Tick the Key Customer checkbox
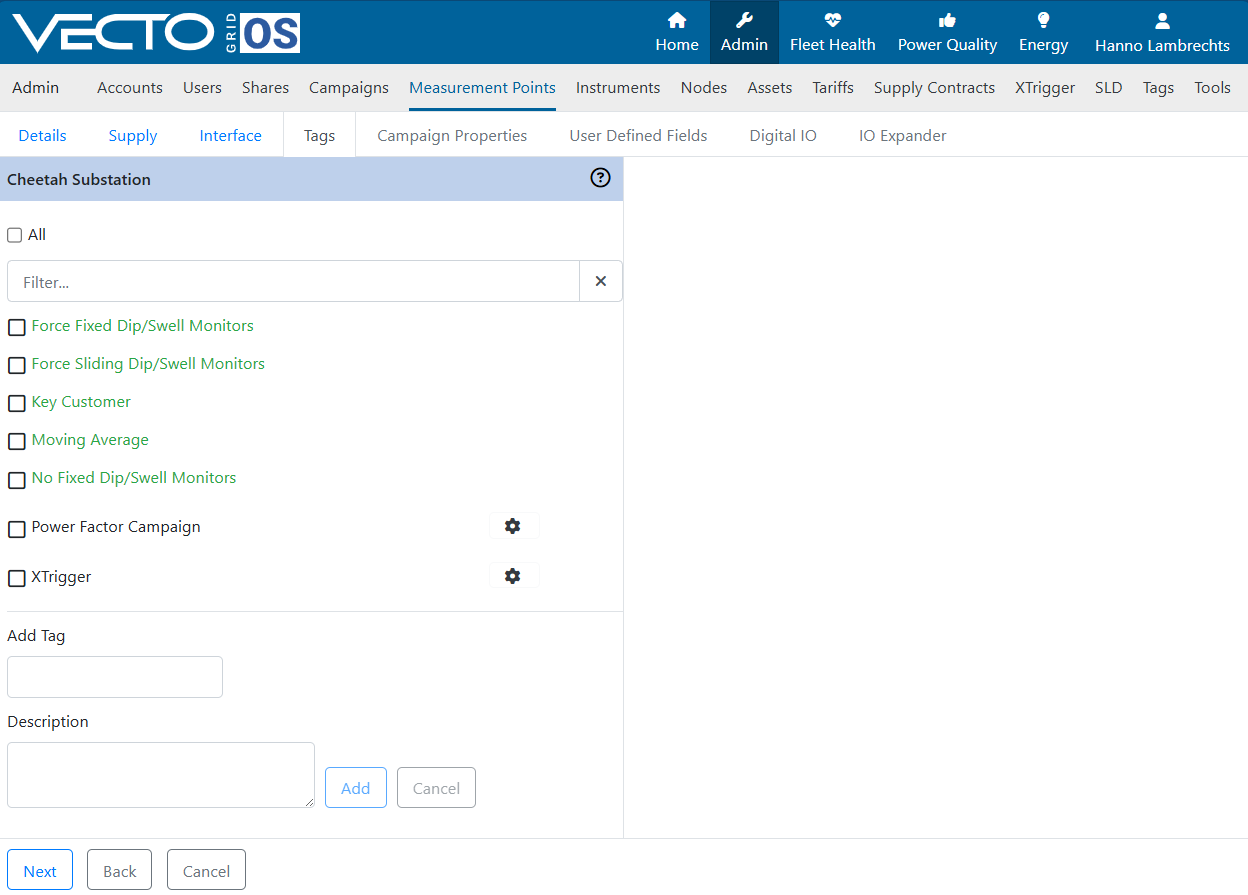This screenshot has width=1248, height=895. coord(17,403)
